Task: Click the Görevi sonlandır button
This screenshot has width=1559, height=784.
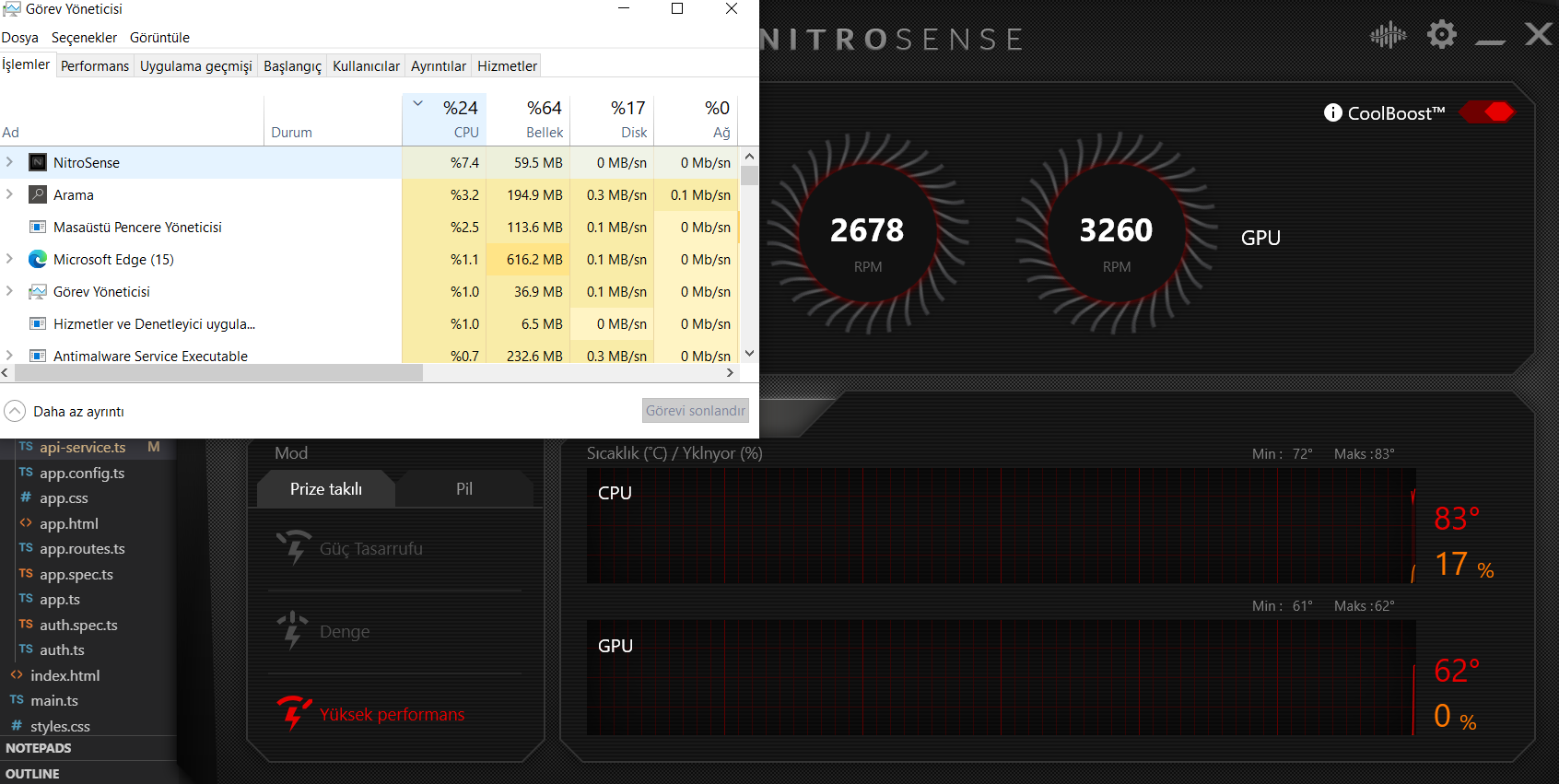Action: [x=696, y=411]
